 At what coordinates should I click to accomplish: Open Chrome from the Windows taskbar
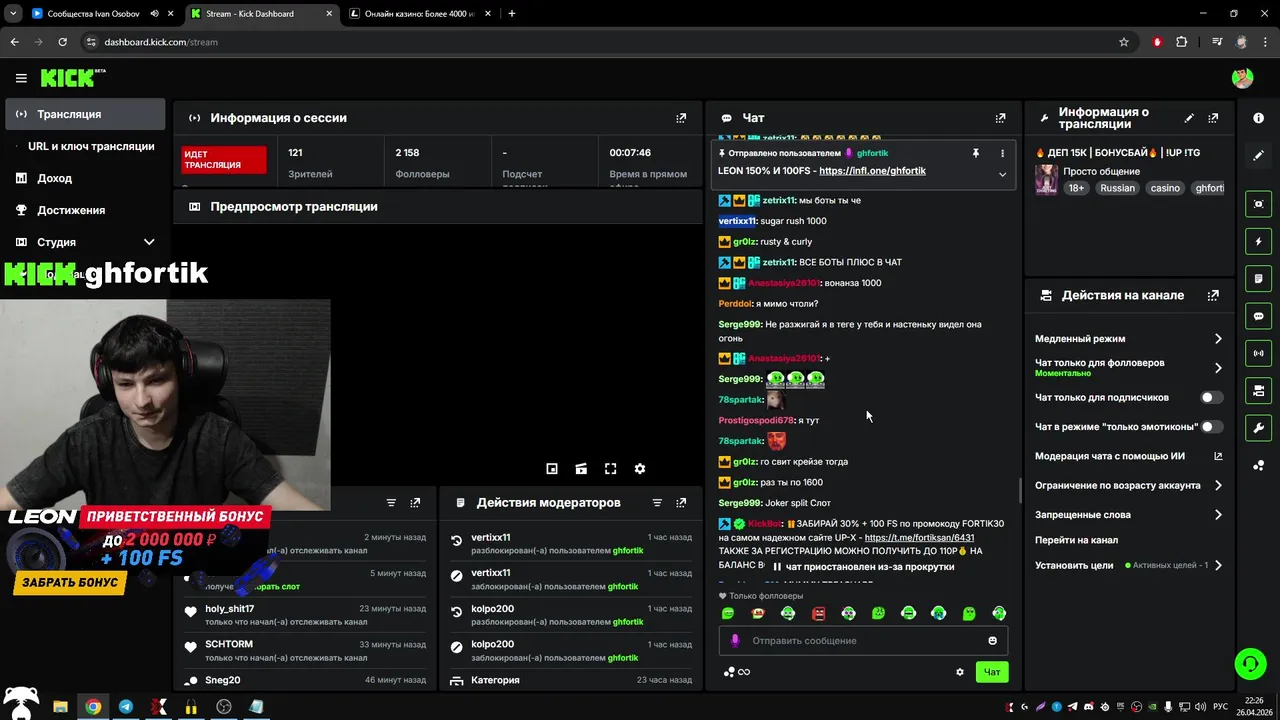click(93, 707)
